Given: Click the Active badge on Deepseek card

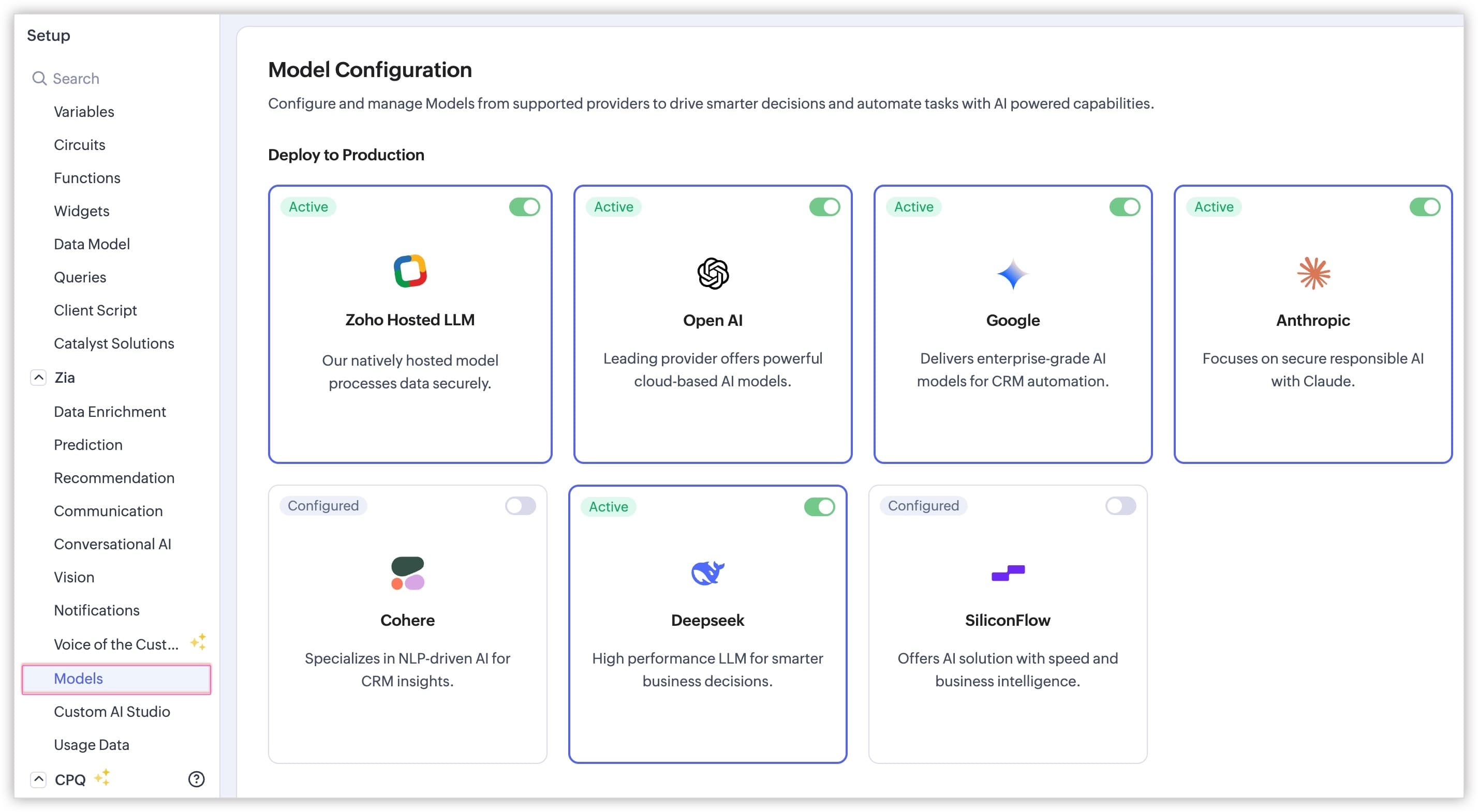Looking at the screenshot, I should tap(608, 506).
